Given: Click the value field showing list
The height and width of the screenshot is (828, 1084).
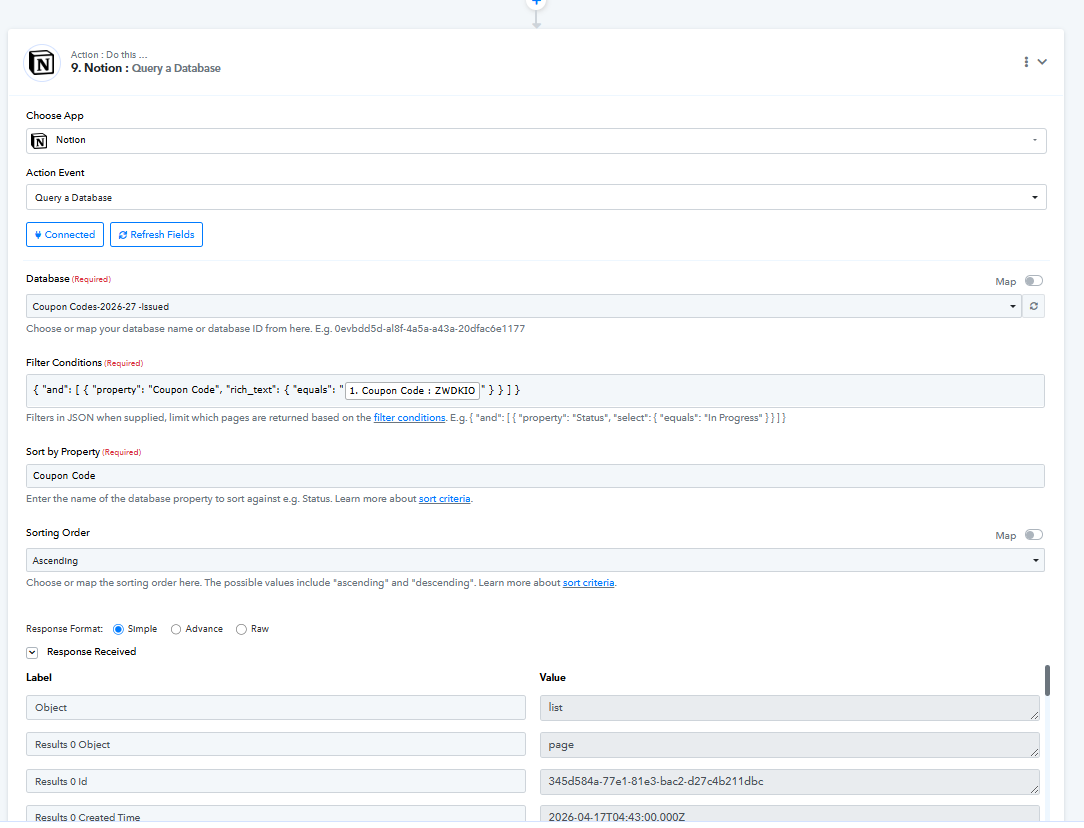Looking at the screenshot, I should pyautogui.click(x=789, y=708).
